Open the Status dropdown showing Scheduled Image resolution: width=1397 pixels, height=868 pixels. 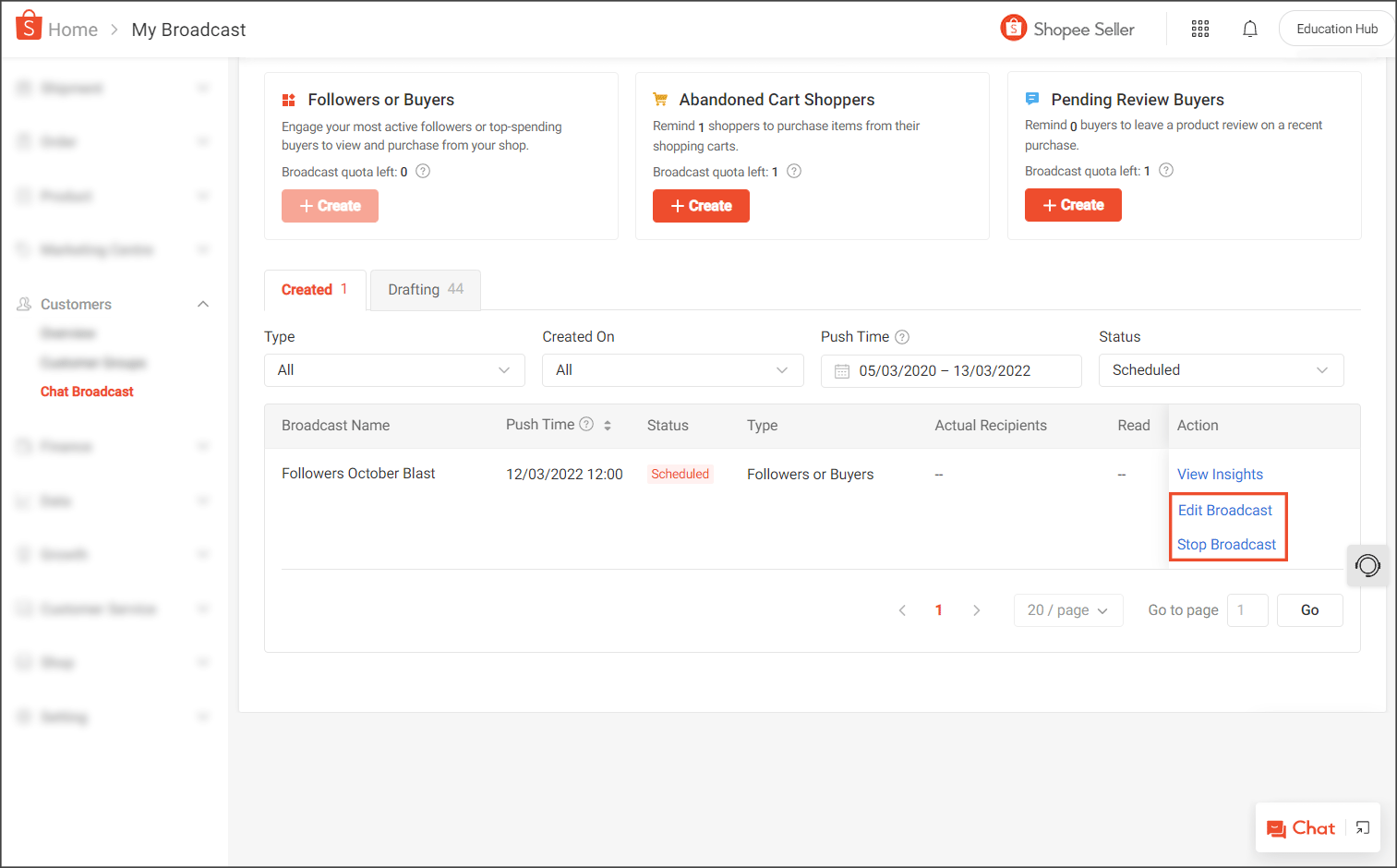coord(1221,369)
